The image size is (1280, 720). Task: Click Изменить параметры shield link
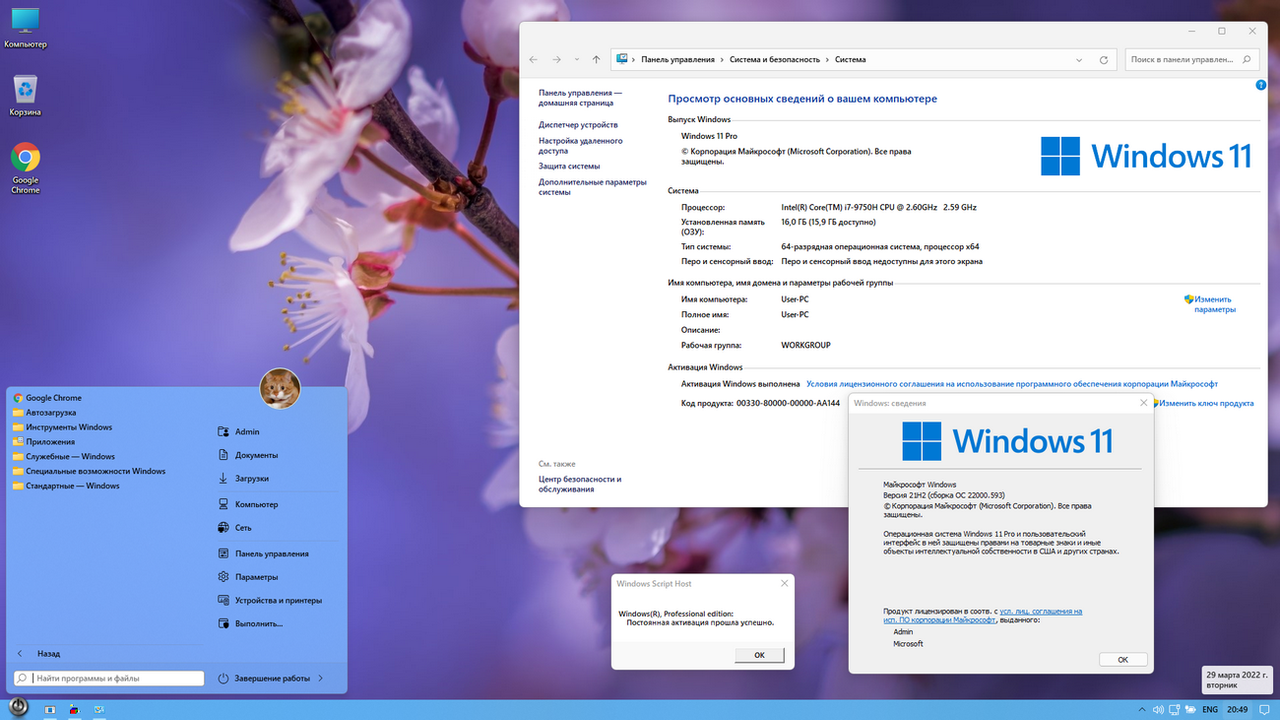pyautogui.click(x=1210, y=304)
